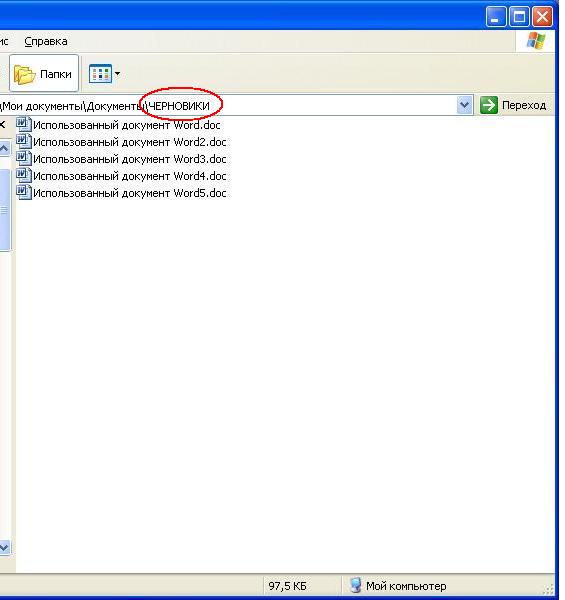
Task: Click the side pane scroll down arrow
Action: tap(4, 547)
